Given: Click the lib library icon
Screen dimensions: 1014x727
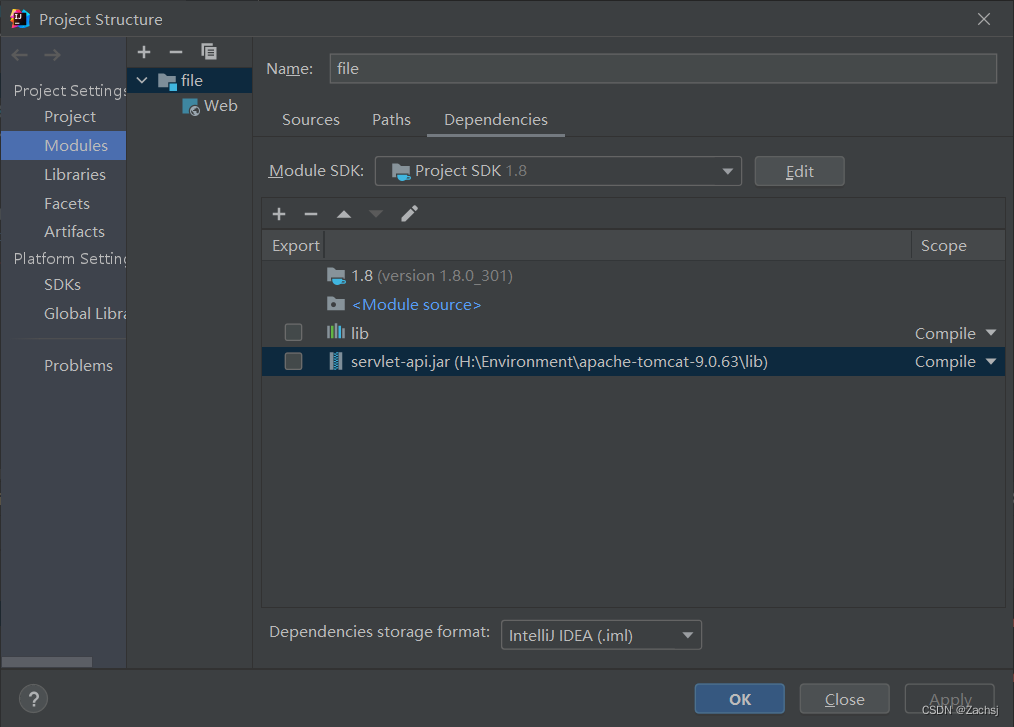Looking at the screenshot, I should tap(336, 332).
